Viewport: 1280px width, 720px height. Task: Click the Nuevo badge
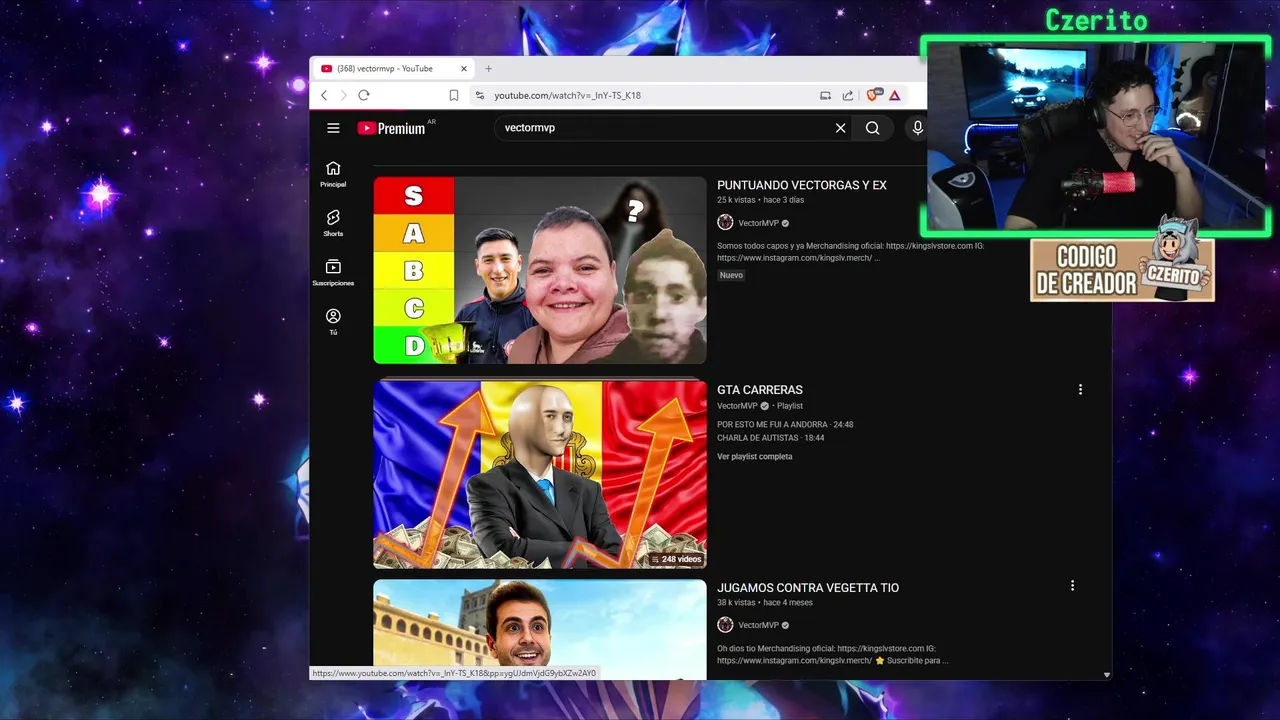731,275
